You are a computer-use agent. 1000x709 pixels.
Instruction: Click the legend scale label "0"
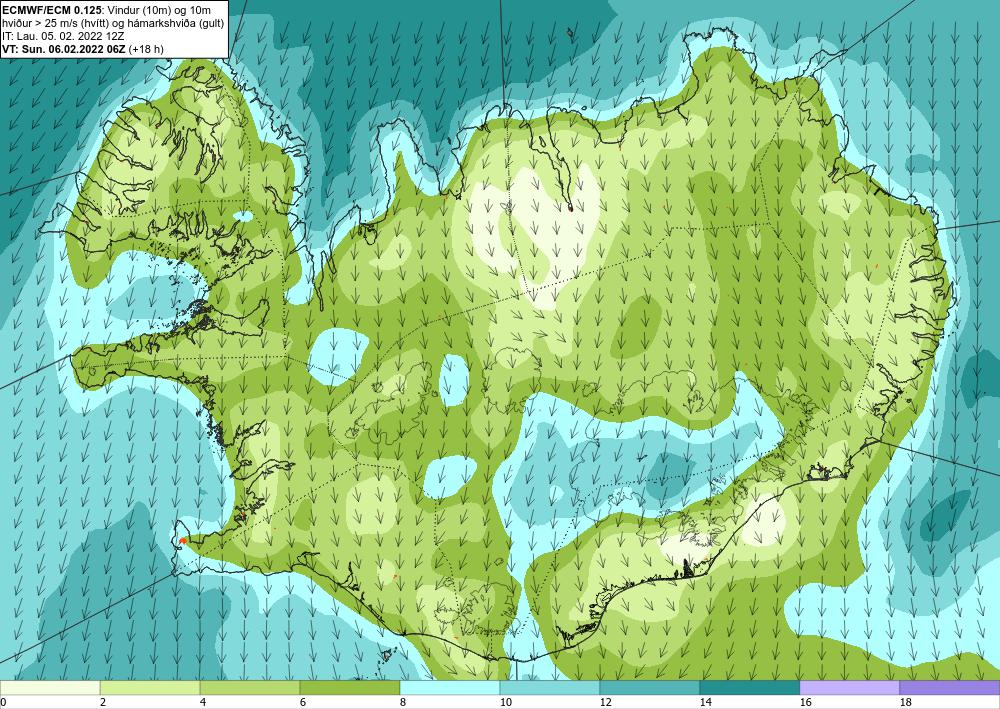click(3, 702)
